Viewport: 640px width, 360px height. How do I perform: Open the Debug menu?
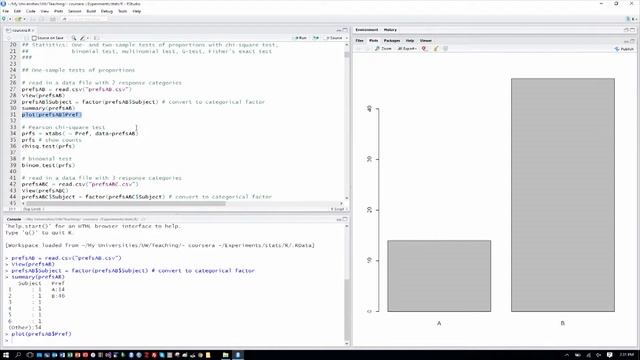tap(107, 11)
